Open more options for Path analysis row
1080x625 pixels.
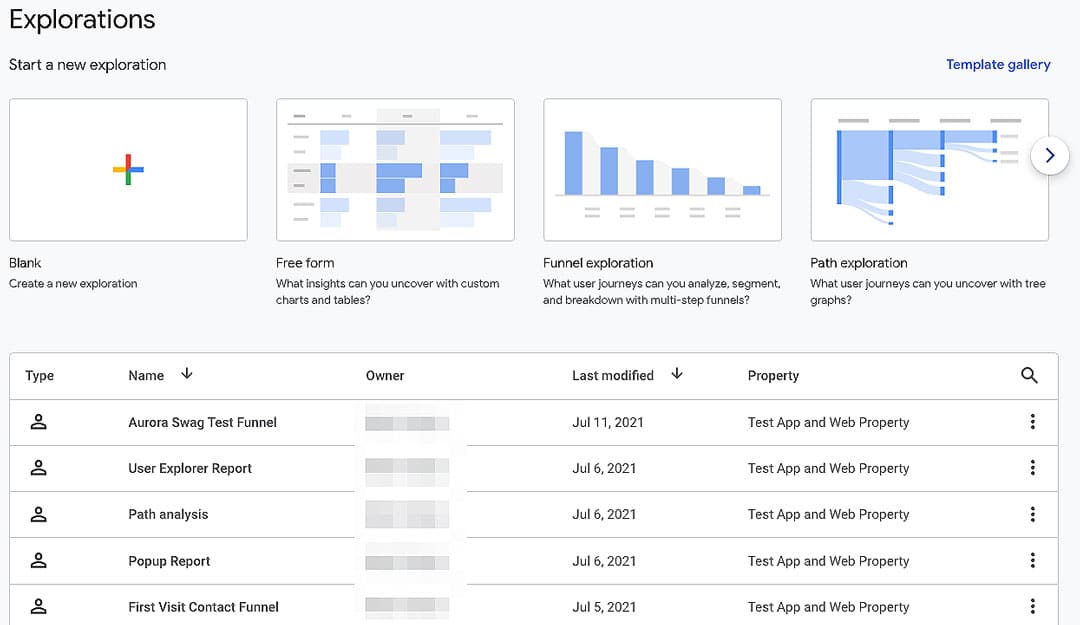pyautogui.click(x=1032, y=514)
